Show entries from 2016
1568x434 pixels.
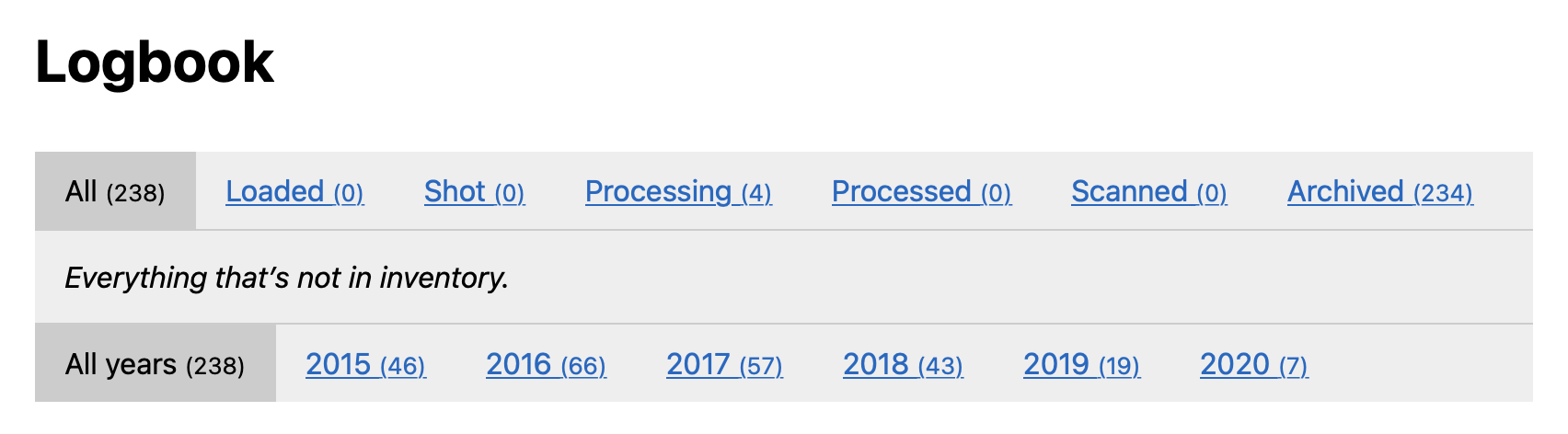(546, 364)
